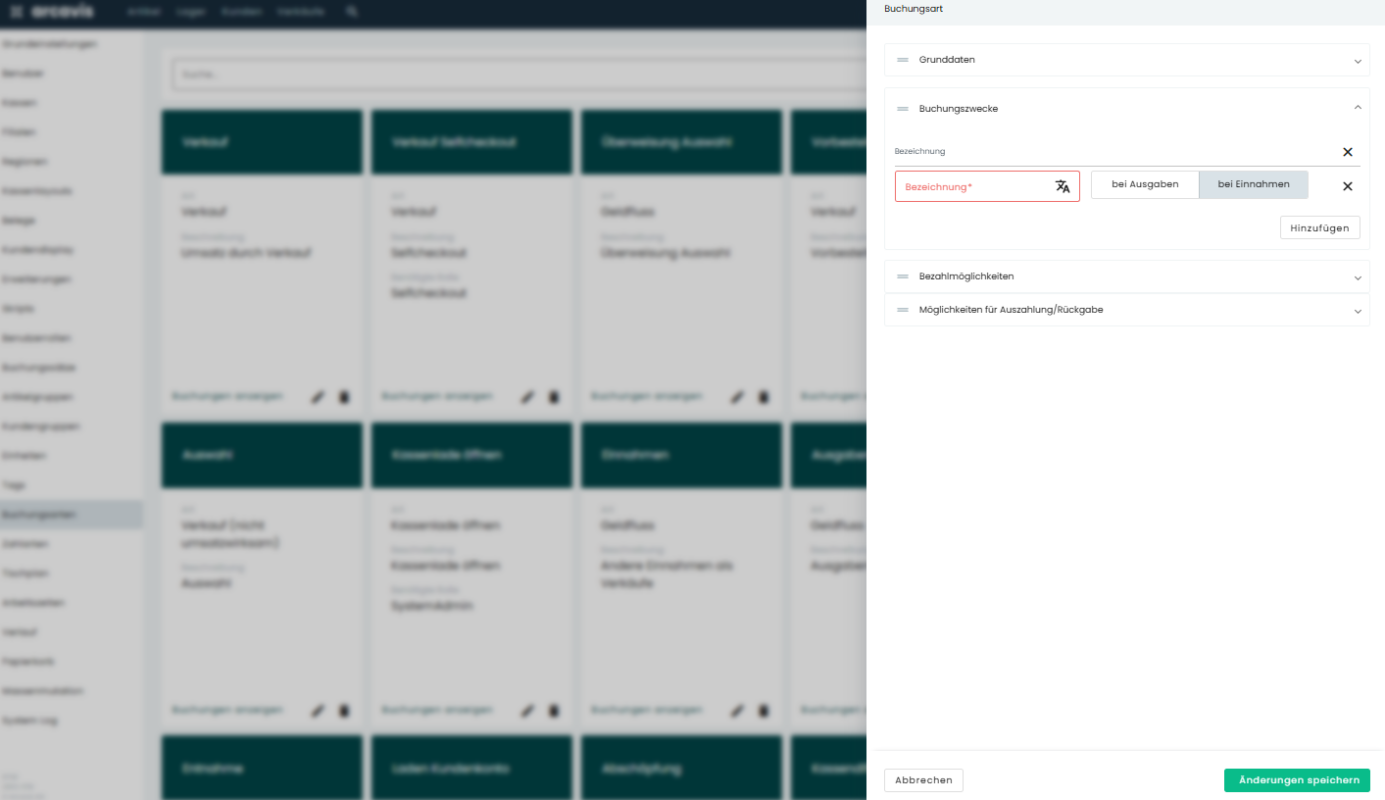The height and width of the screenshot is (800, 1385).
Task: Cancel with the Abbrechen button
Action: click(x=923, y=780)
